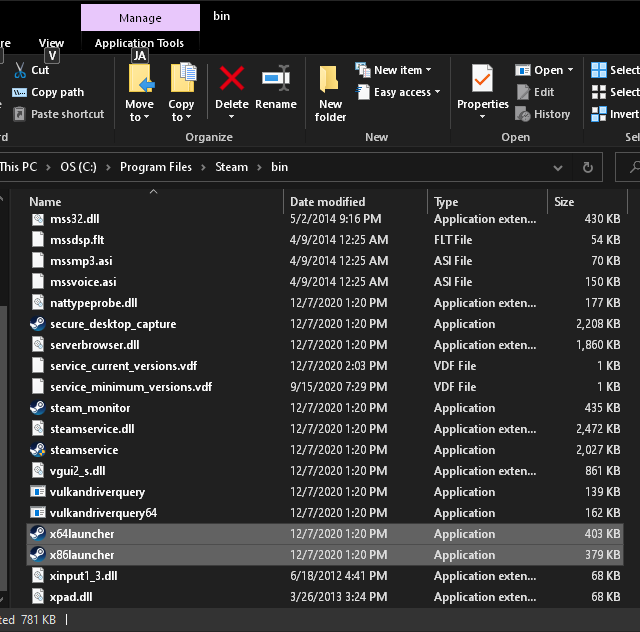Navigate to Steam in the breadcrumb
Screen dimensions: 640x632
point(231,167)
